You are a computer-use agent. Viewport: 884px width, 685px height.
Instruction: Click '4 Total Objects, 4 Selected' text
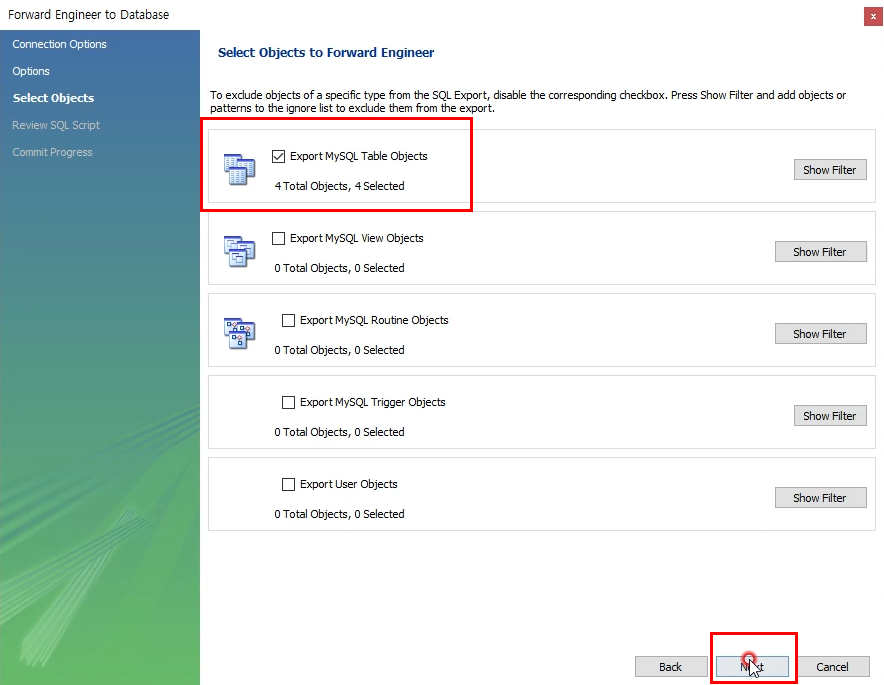point(339,186)
